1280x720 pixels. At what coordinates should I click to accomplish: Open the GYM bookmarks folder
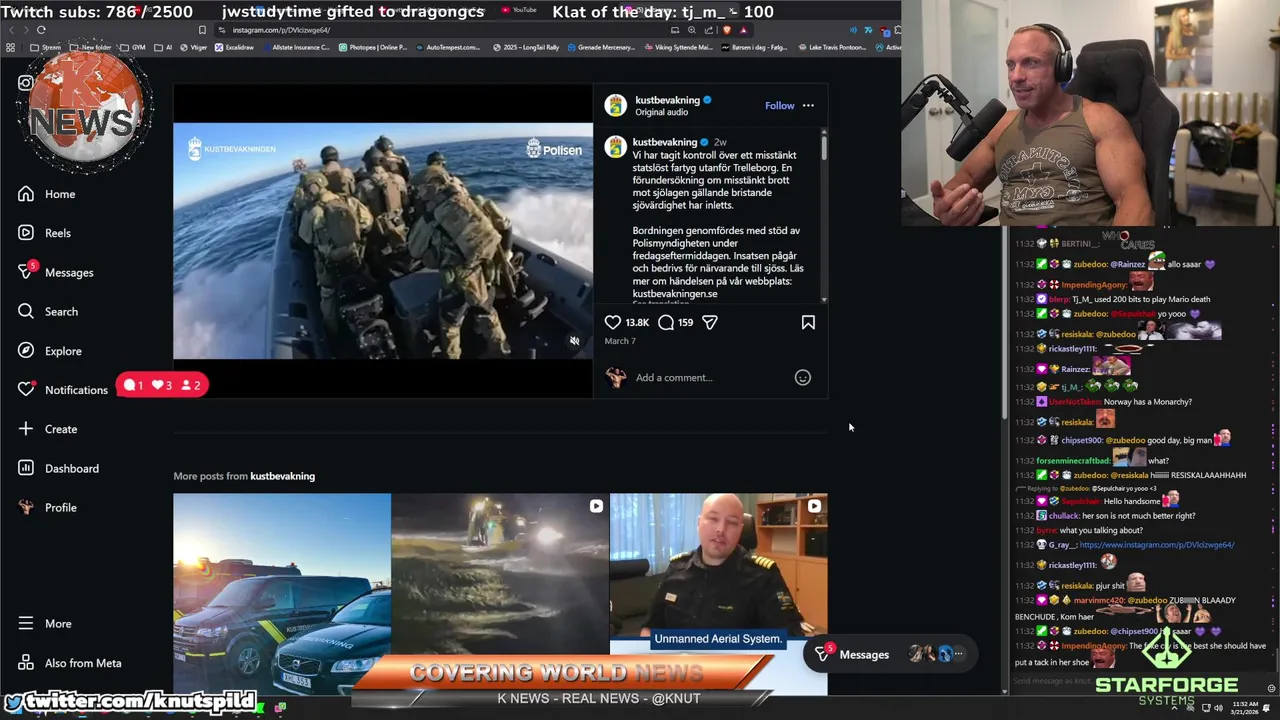133,47
